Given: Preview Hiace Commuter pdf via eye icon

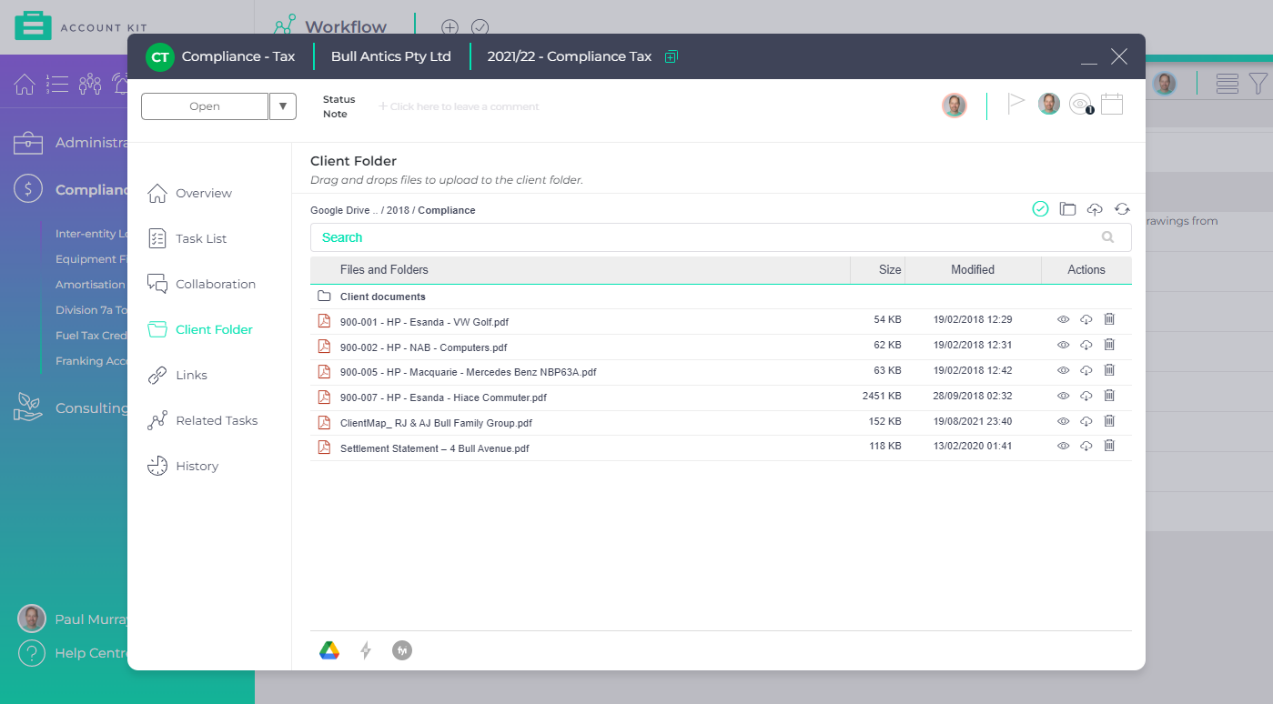Looking at the screenshot, I should pyautogui.click(x=1063, y=396).
